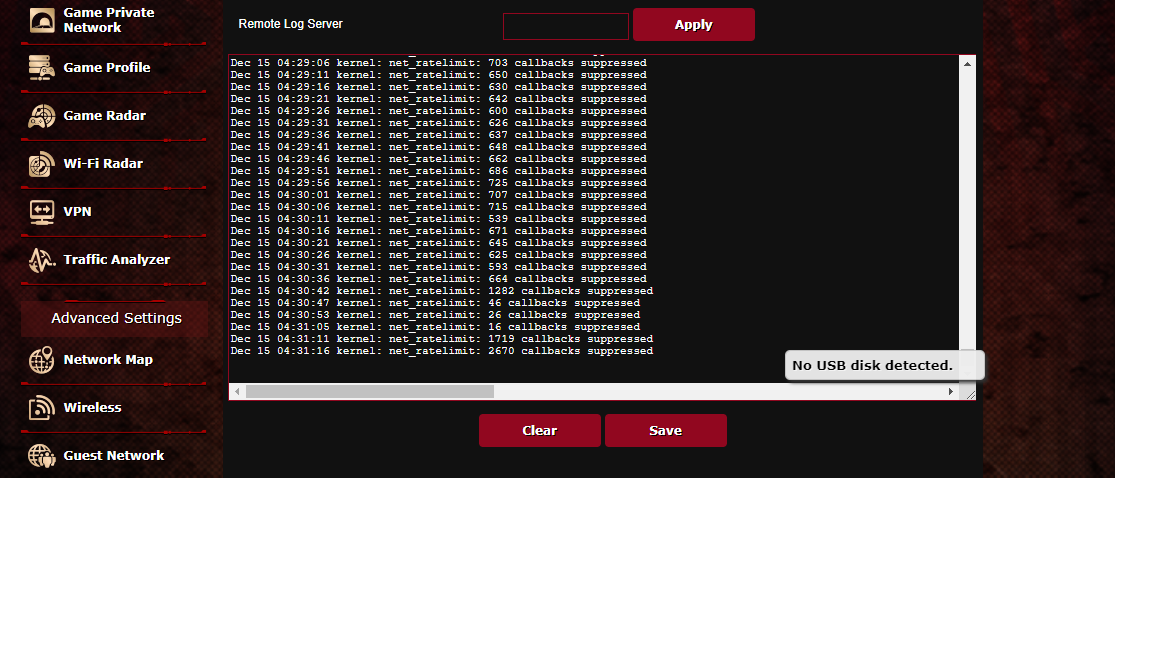Click the log textarea resize handle
This screenshot has width=1152, height=648.
point(970,394)
